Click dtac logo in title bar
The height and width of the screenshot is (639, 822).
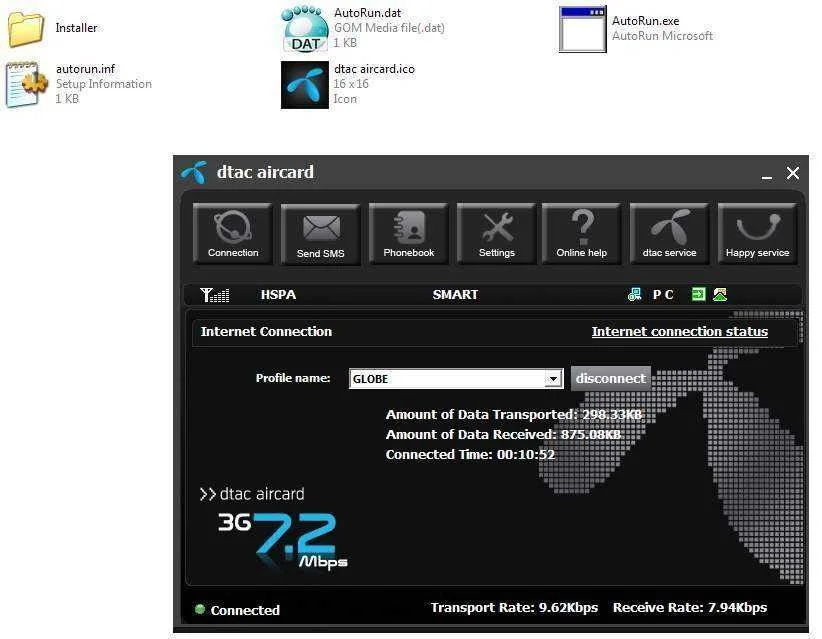coord(194,172)
